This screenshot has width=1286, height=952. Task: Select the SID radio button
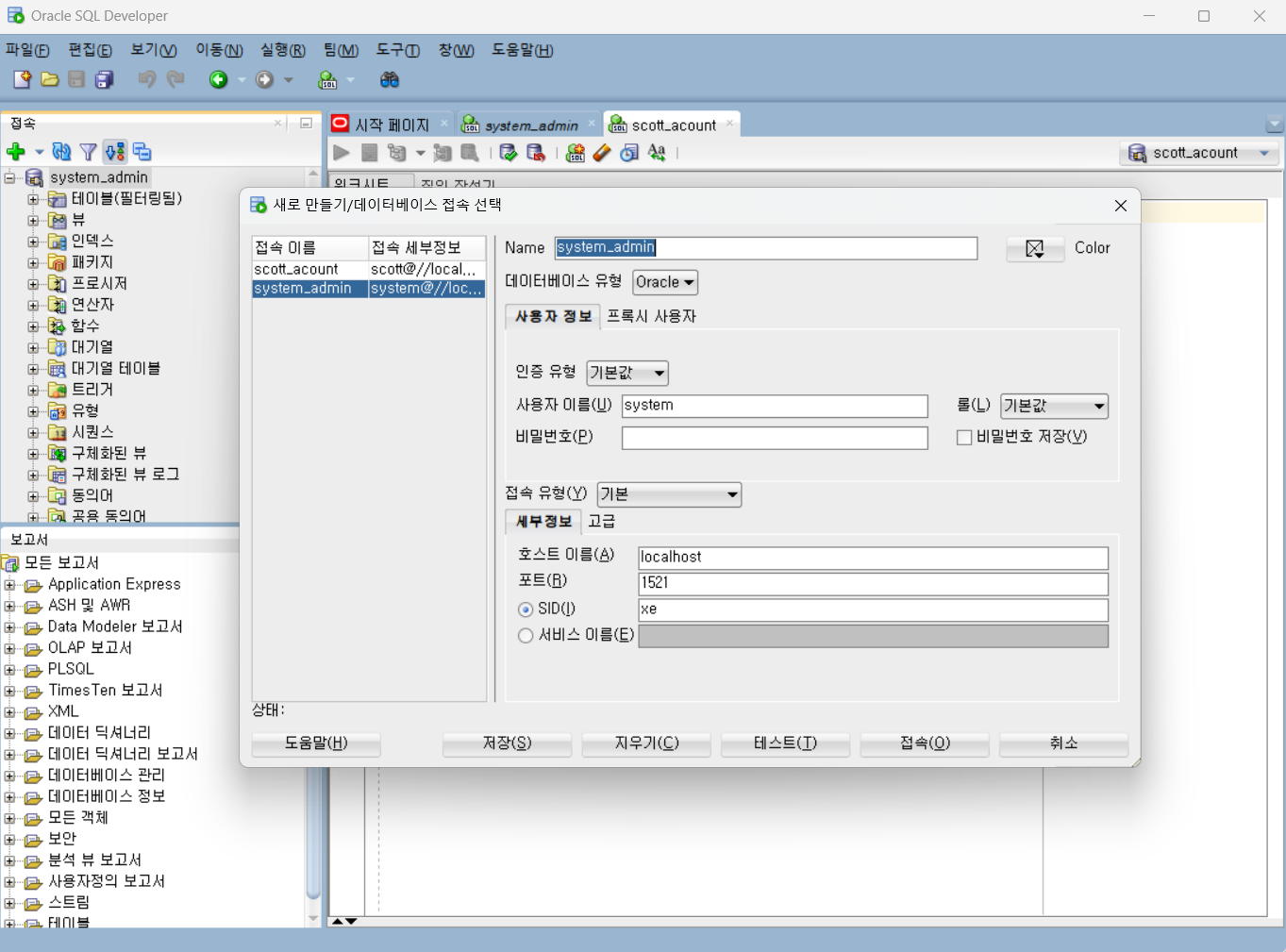(526, 610)
